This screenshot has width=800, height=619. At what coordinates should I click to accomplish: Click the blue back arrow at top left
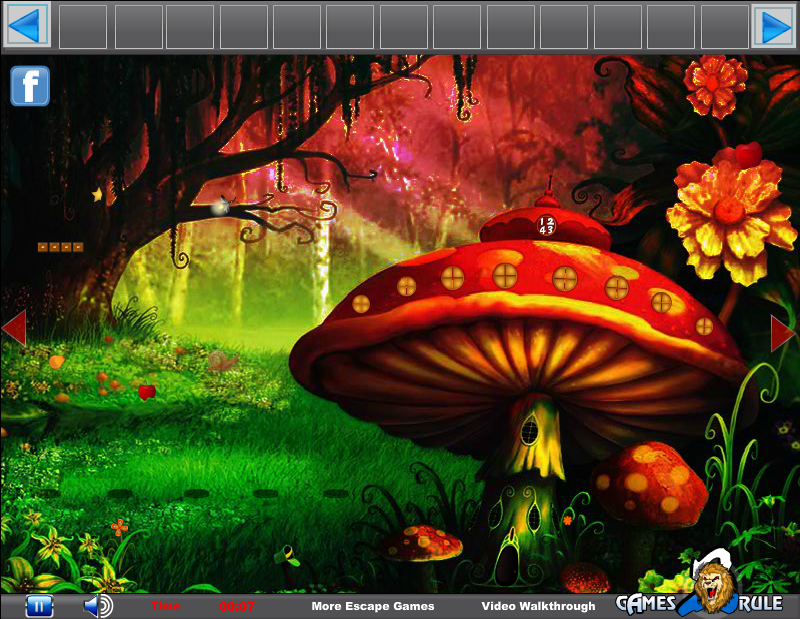point(26,24)
